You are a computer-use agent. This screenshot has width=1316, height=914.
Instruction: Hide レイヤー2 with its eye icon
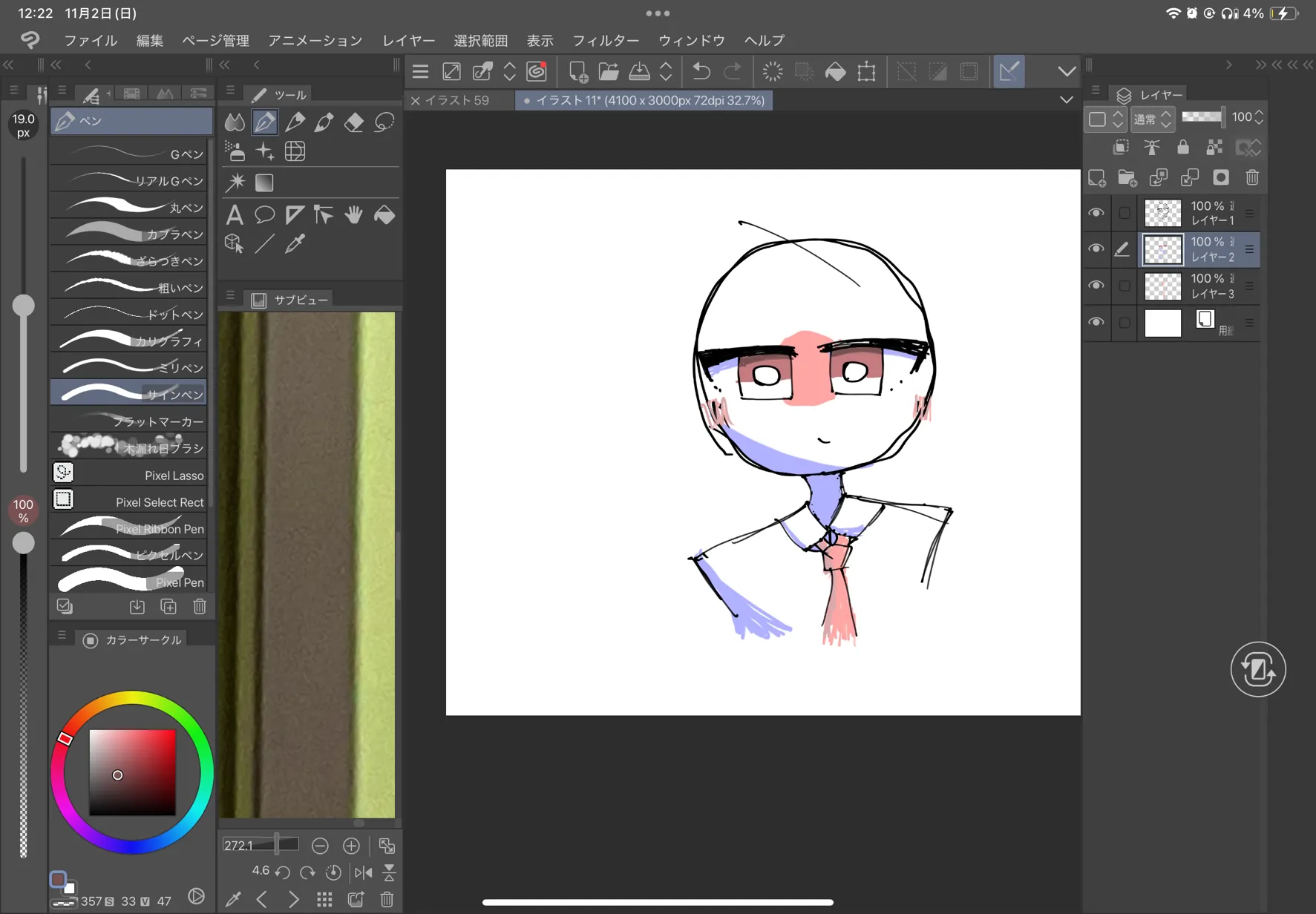click(1096, 249)
